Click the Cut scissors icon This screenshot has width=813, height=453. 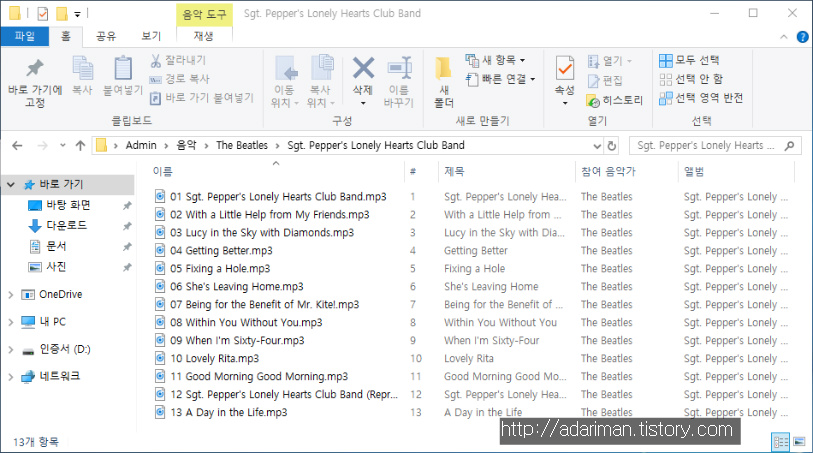(156, 60)
